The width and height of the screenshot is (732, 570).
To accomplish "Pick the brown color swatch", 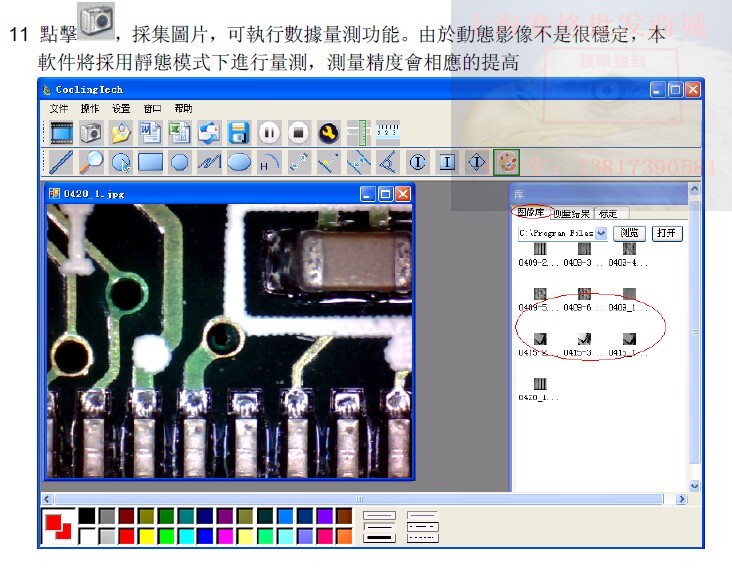I will coord(345,516).
